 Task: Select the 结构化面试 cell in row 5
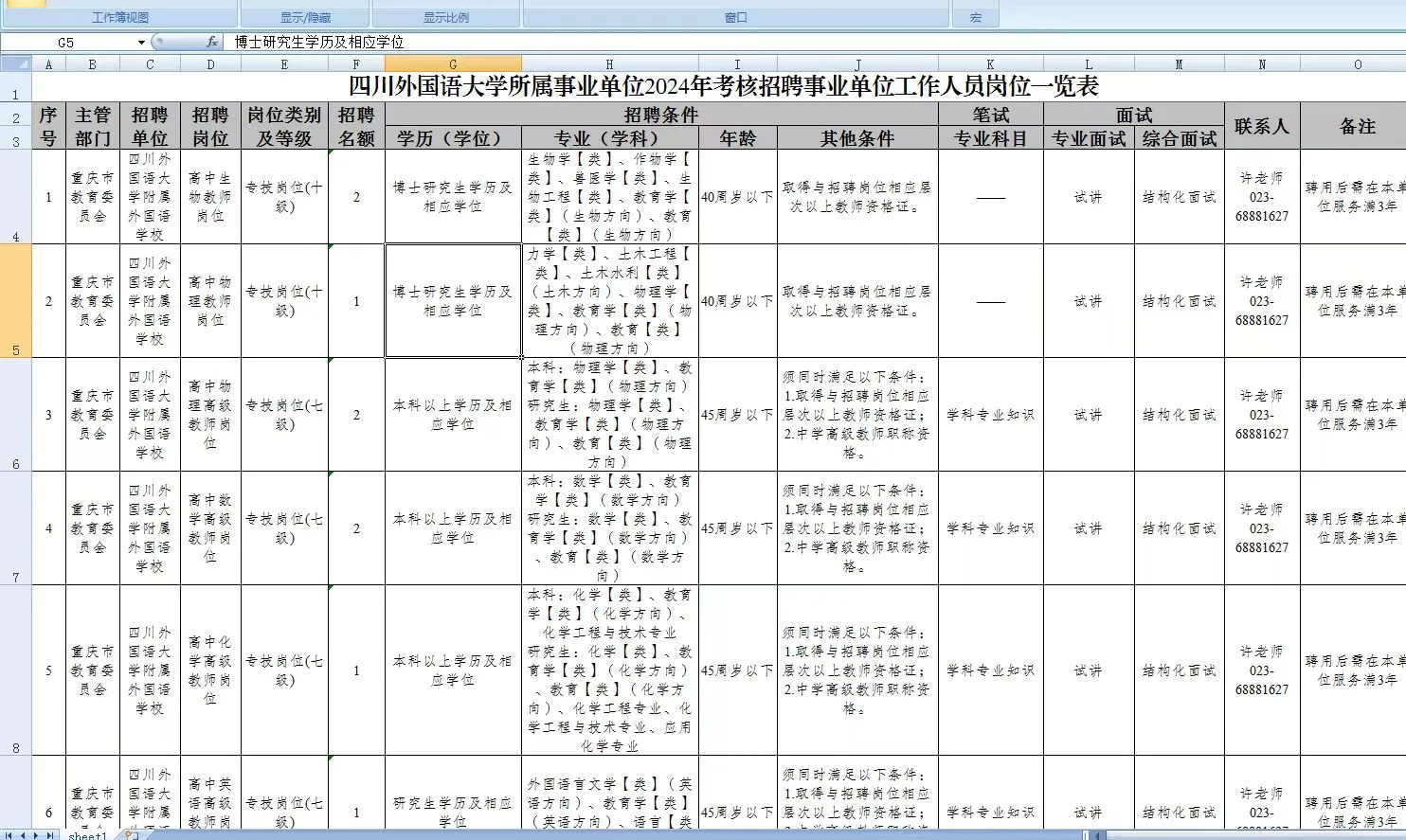[x=1179, y=301]
